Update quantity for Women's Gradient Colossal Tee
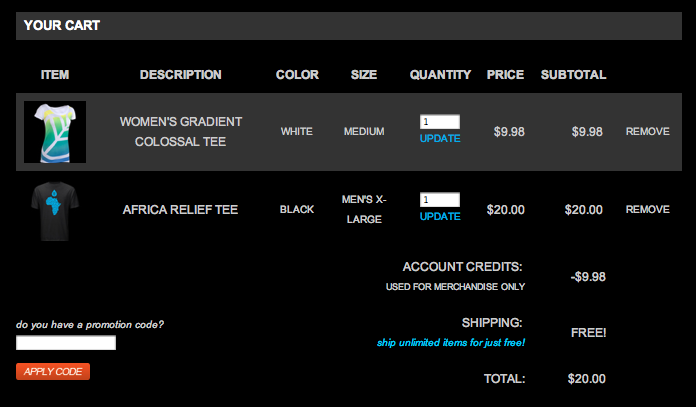The image size is (696, 407). [440, 139]
